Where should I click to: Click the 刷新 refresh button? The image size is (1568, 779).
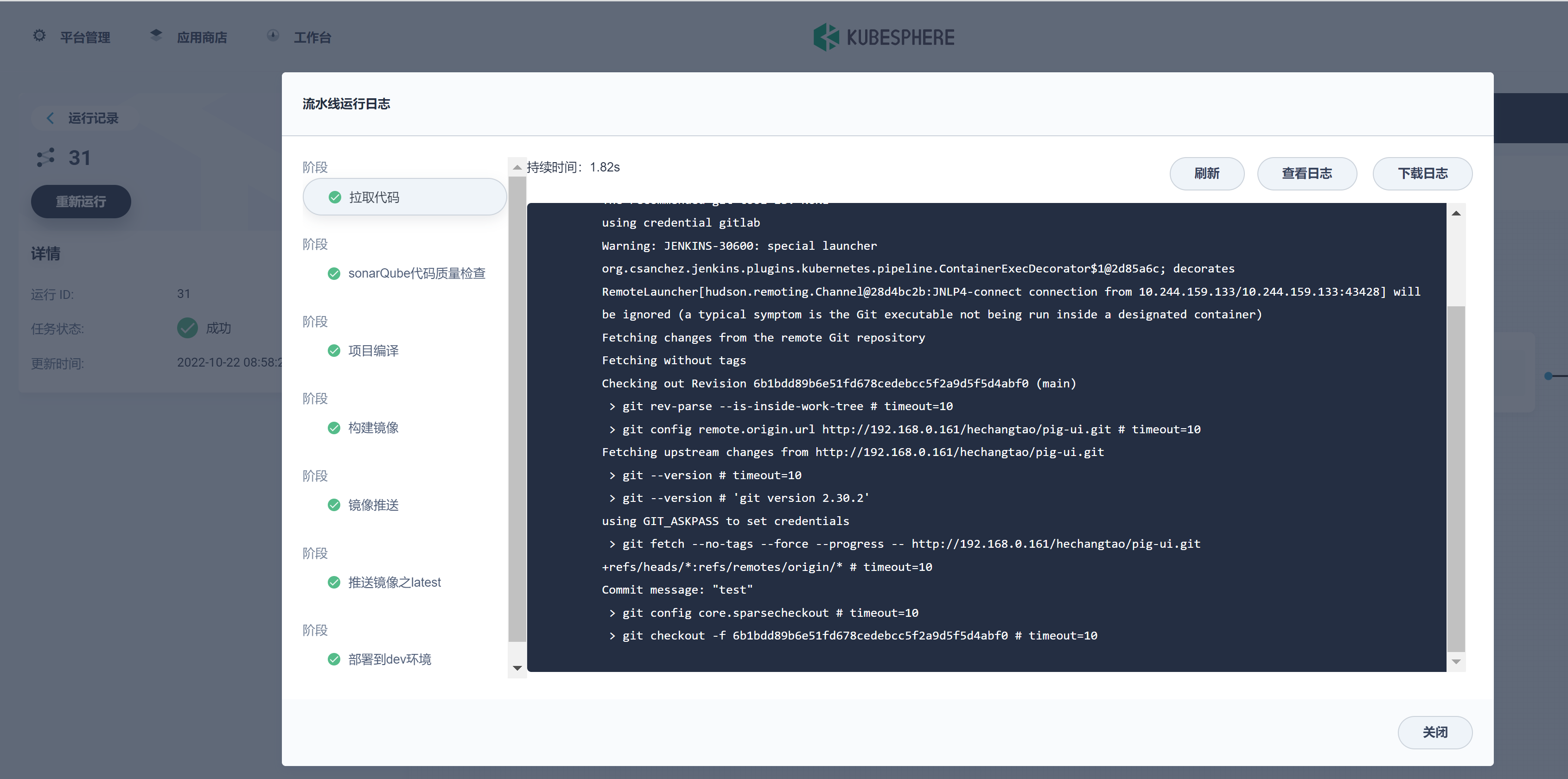[x=1206, y=173]
